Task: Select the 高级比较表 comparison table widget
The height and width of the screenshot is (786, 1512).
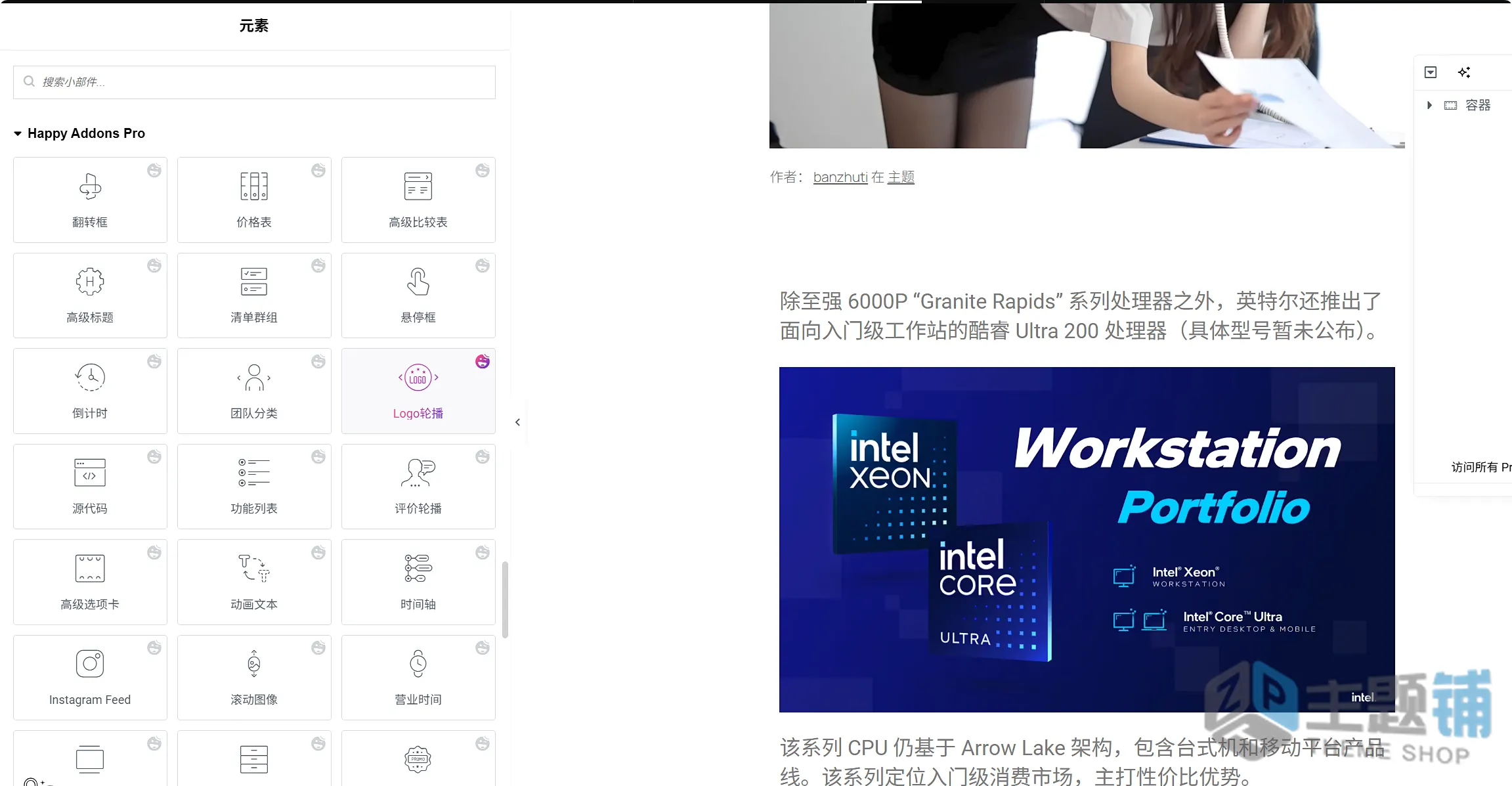Action: [418, 200]
